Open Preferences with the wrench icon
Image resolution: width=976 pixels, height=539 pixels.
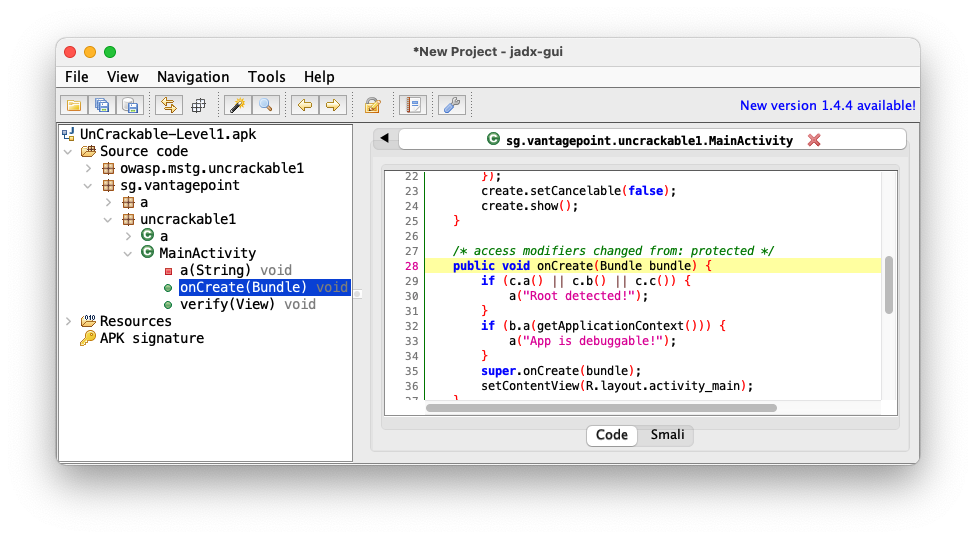[453, 105]
